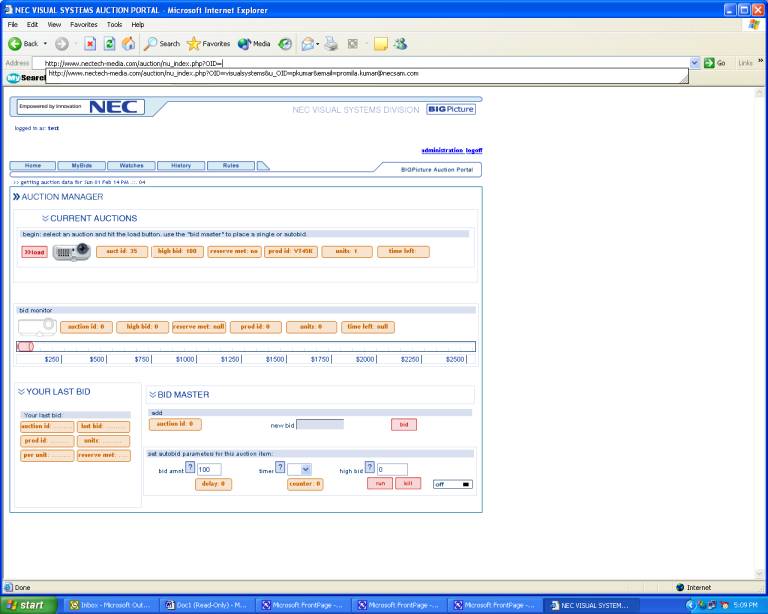Switch to the Watches tab
768x614 pixels.
click(x=132, y=165)
